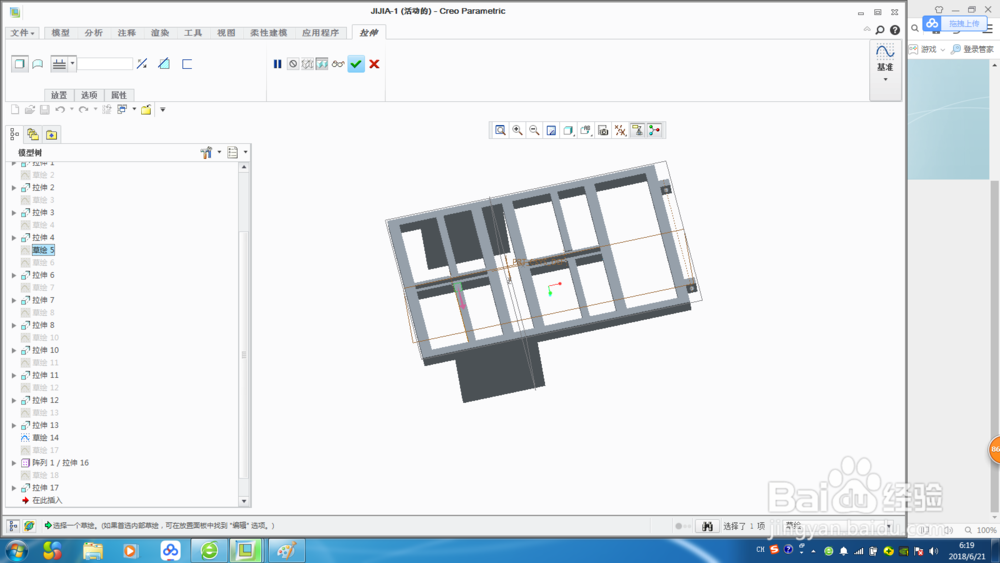Switch to the 视图 ribbon tab
The width and height of the screenshot is (1000, 563).
point(226,33)
